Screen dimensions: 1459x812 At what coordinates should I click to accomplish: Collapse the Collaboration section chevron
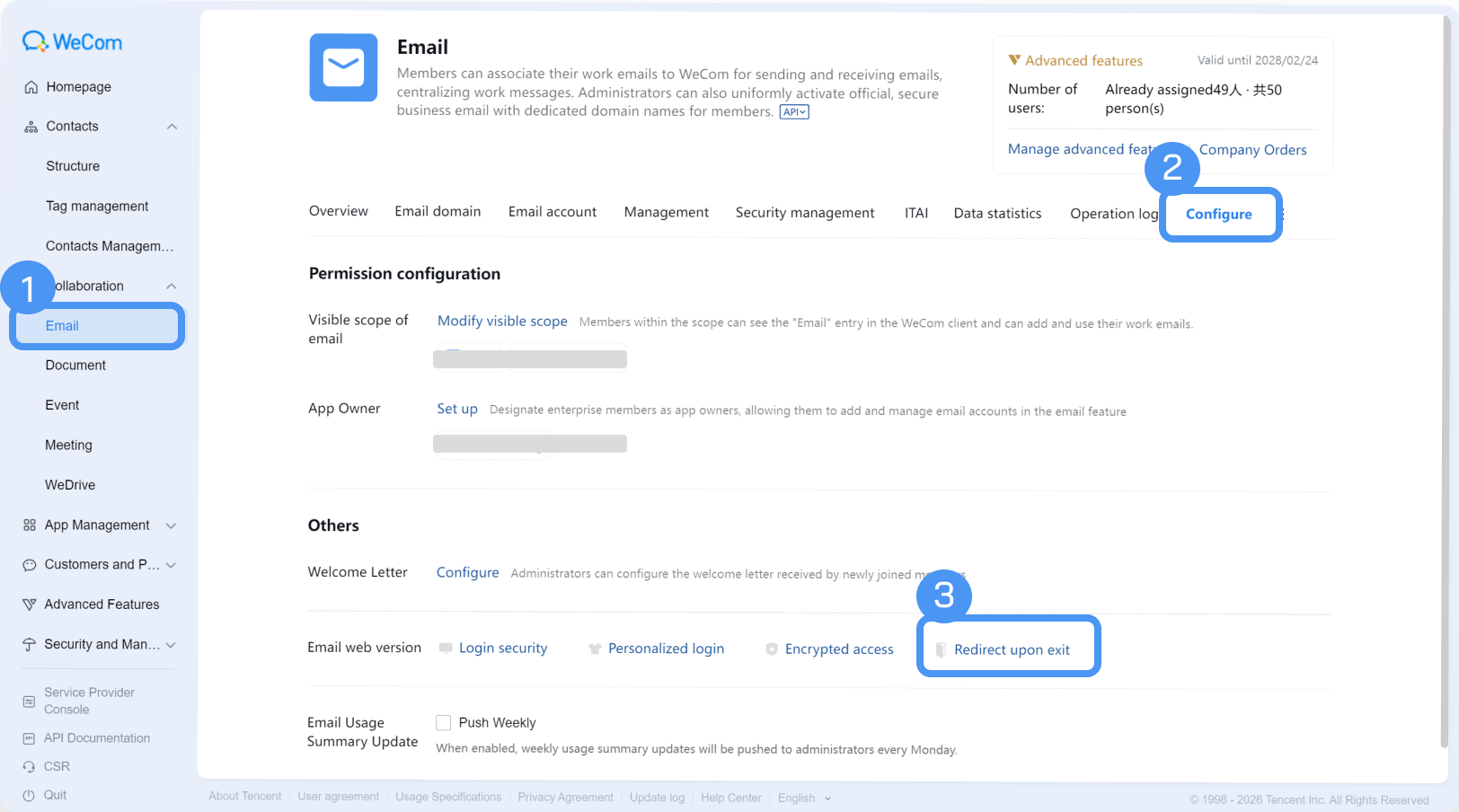pyautogui.click(x=172, y=287)
